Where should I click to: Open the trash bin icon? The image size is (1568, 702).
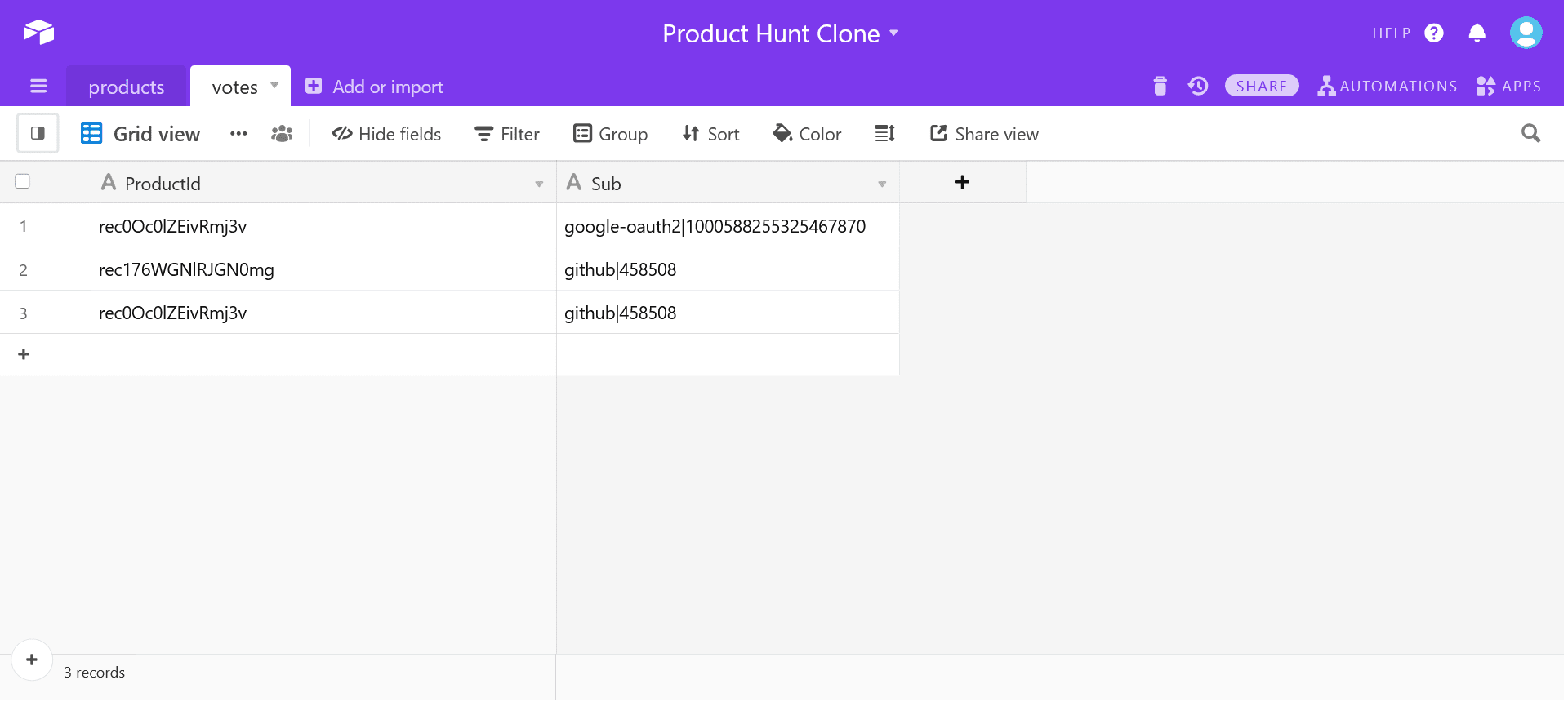(x=1160, y=86)
